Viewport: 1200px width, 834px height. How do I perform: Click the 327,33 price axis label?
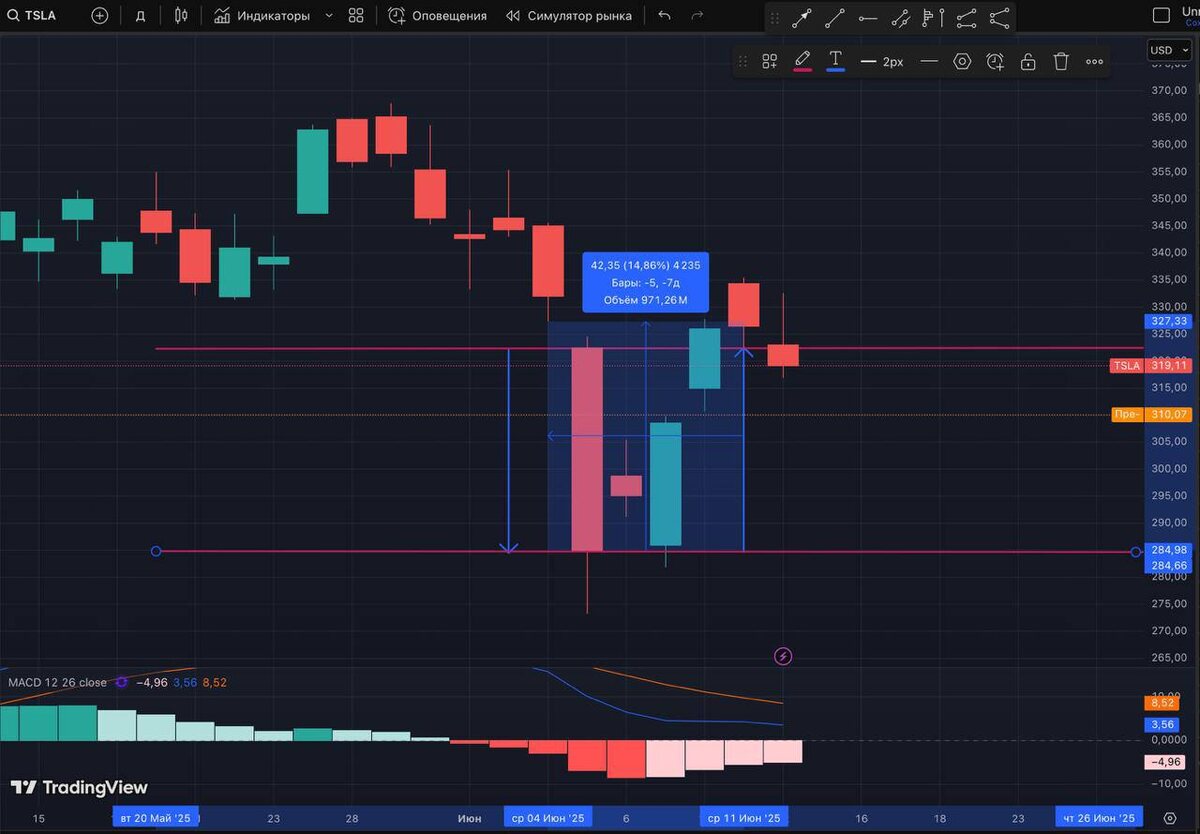(x=1168, y=321)
